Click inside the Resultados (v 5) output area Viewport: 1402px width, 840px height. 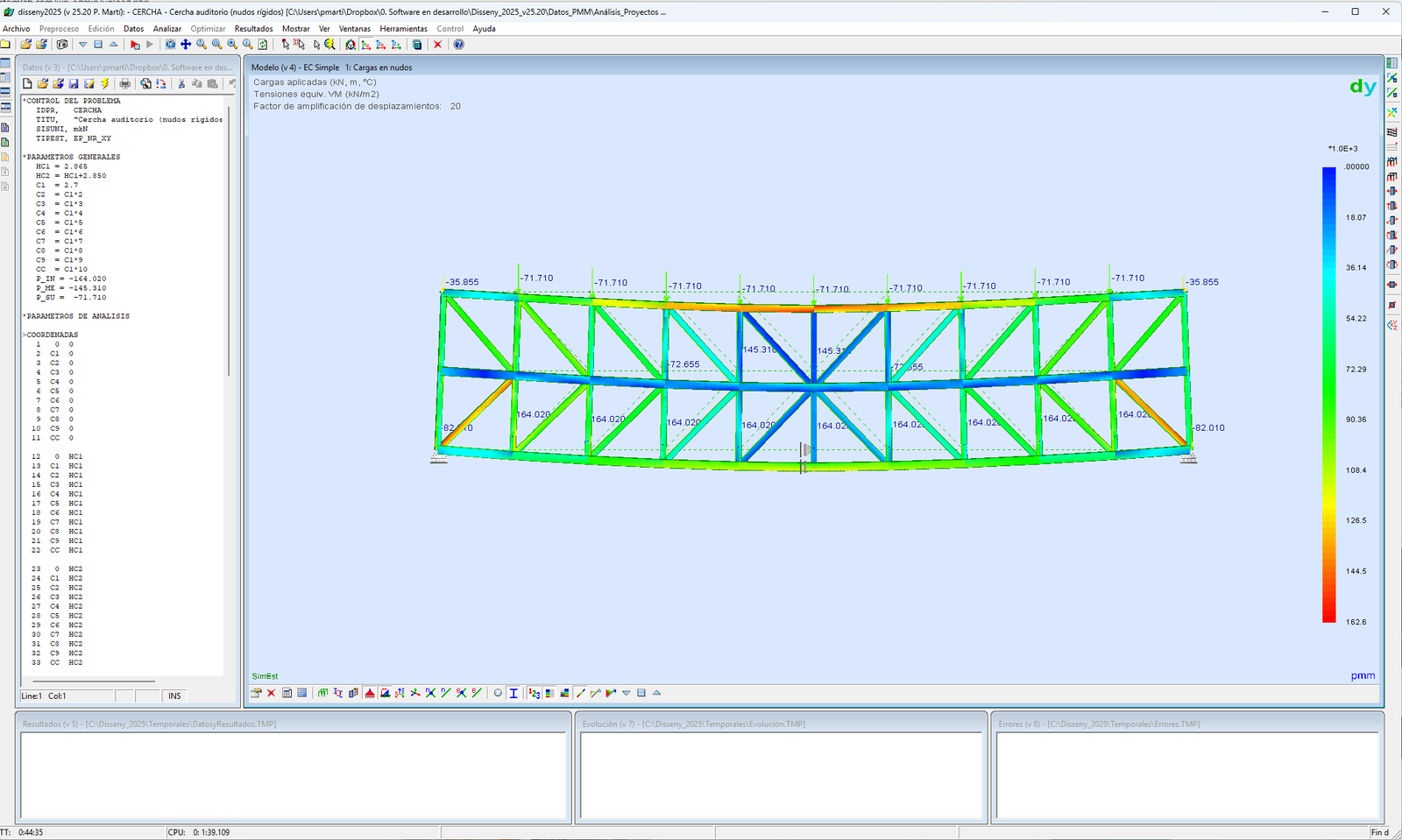coord(294,775)
